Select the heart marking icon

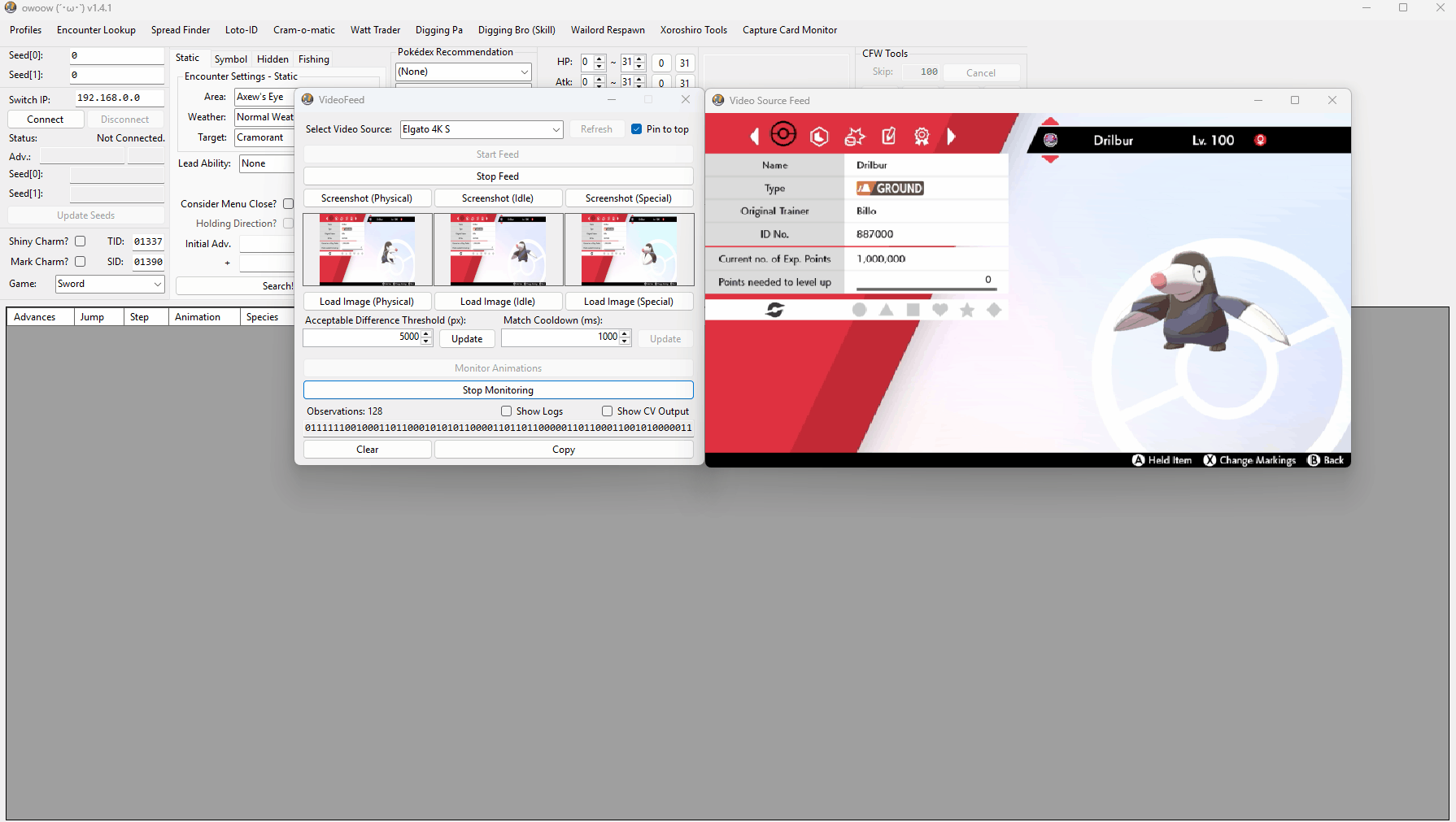940,310
